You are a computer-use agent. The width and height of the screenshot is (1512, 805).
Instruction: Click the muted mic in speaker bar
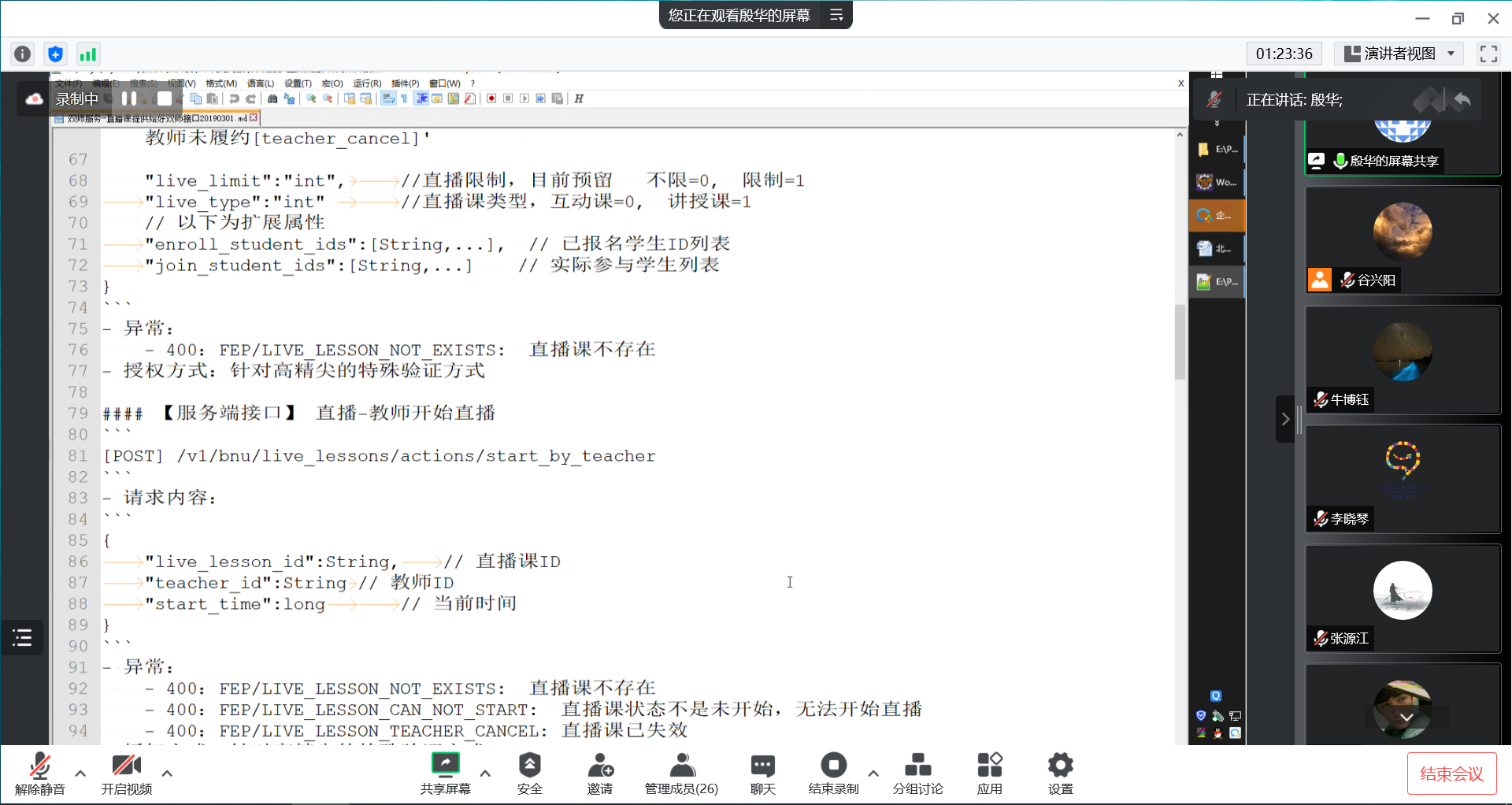(1214, 99)
